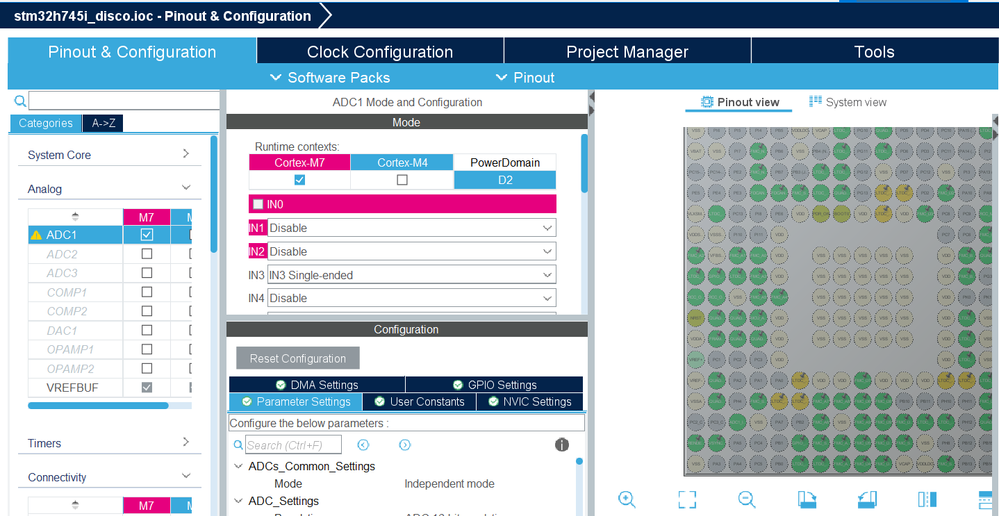Click the ADC1 warning triangle icon
This screenshot has width=999, height=516.
pos(36,235)
